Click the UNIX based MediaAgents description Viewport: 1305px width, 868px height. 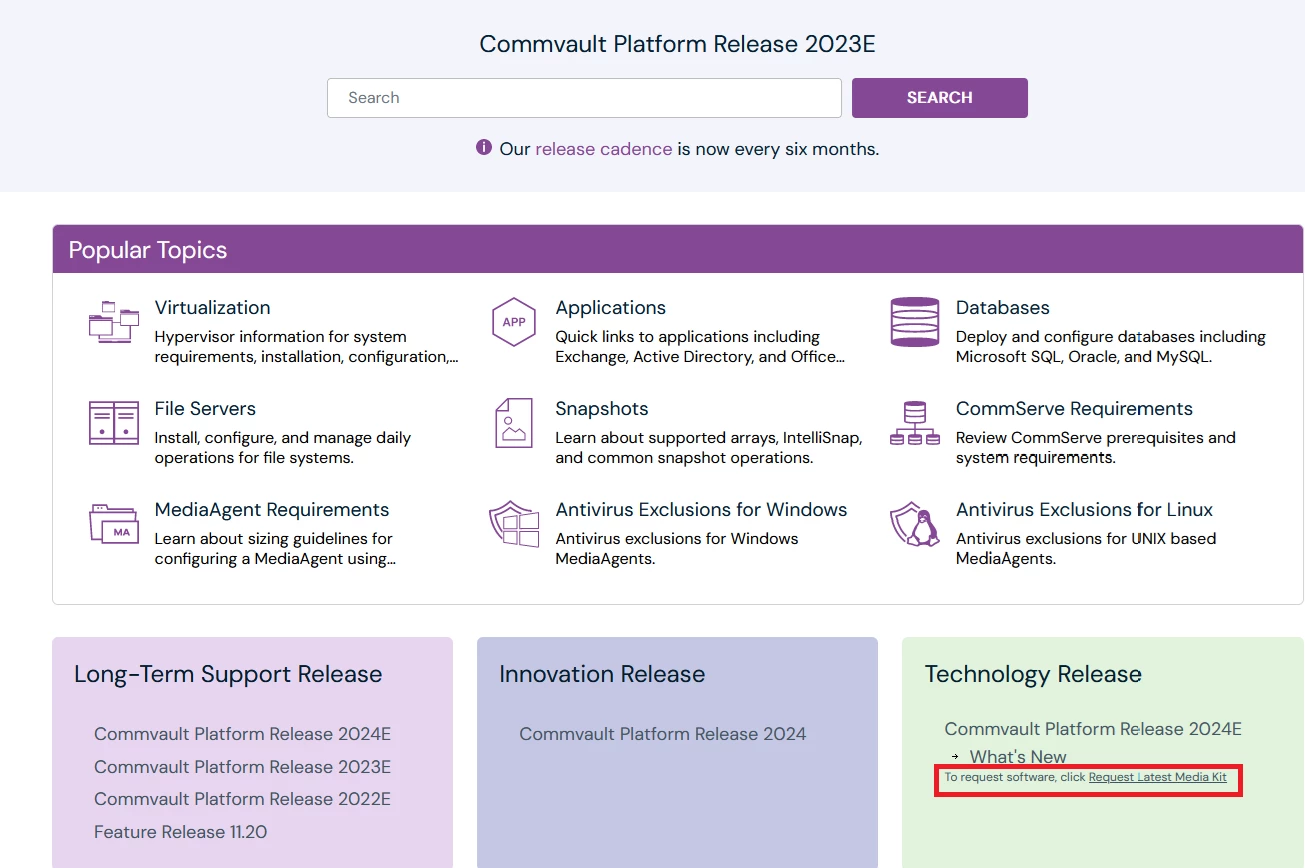[x=1086, y=549]
